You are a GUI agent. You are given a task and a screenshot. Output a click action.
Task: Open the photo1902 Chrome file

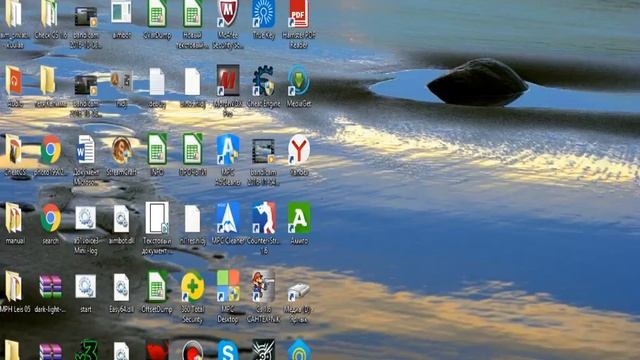coord(50,149)
